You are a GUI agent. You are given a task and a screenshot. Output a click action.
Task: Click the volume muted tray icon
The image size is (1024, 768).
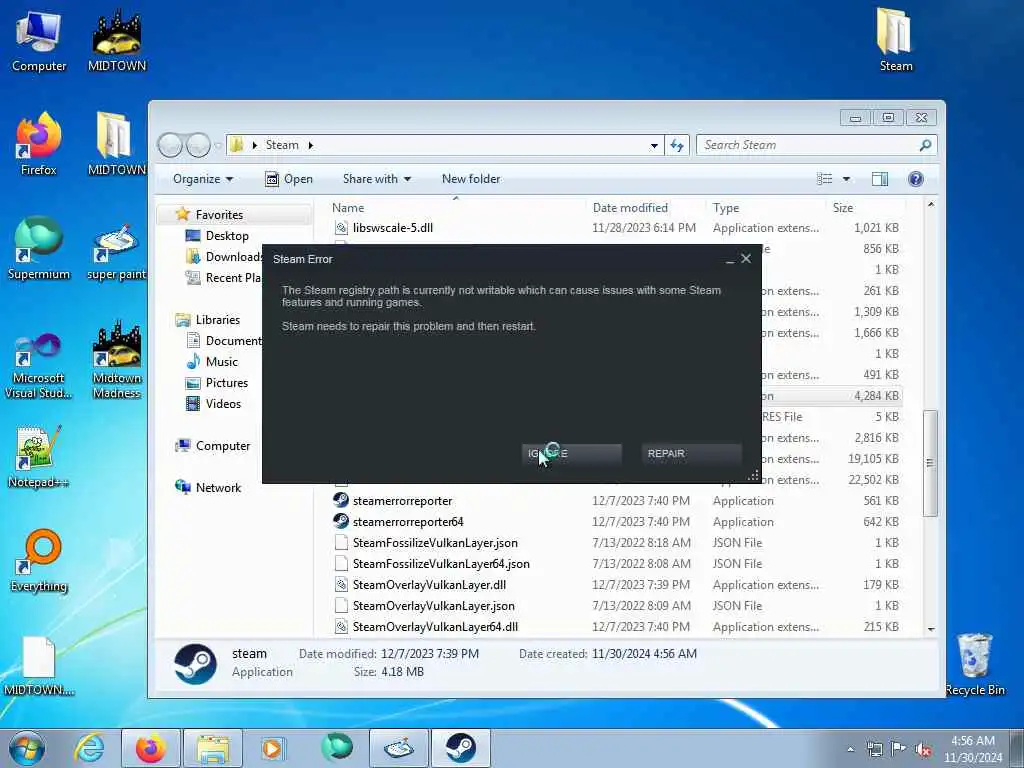[x=923, y=749]
